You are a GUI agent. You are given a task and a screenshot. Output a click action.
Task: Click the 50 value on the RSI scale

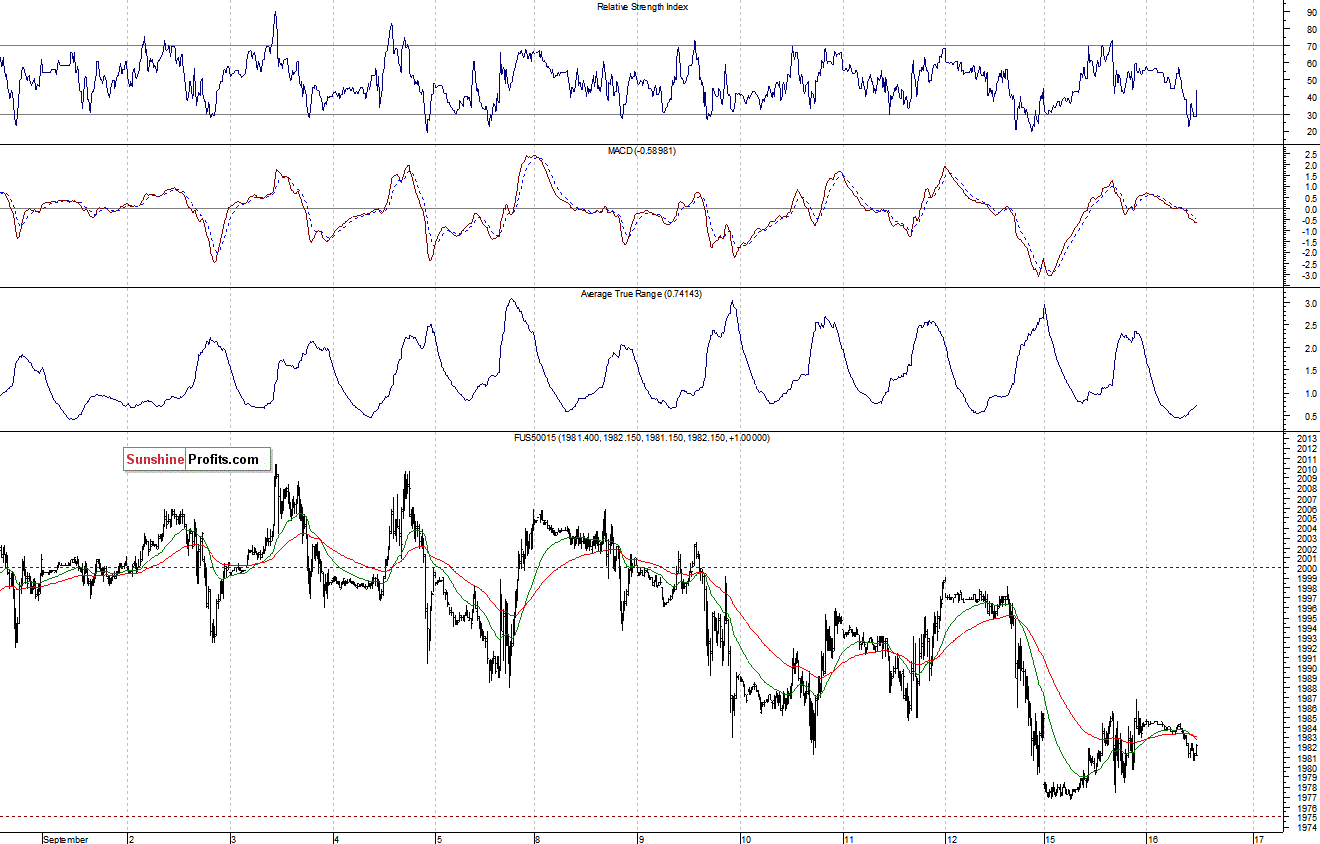coord(1310,80)
